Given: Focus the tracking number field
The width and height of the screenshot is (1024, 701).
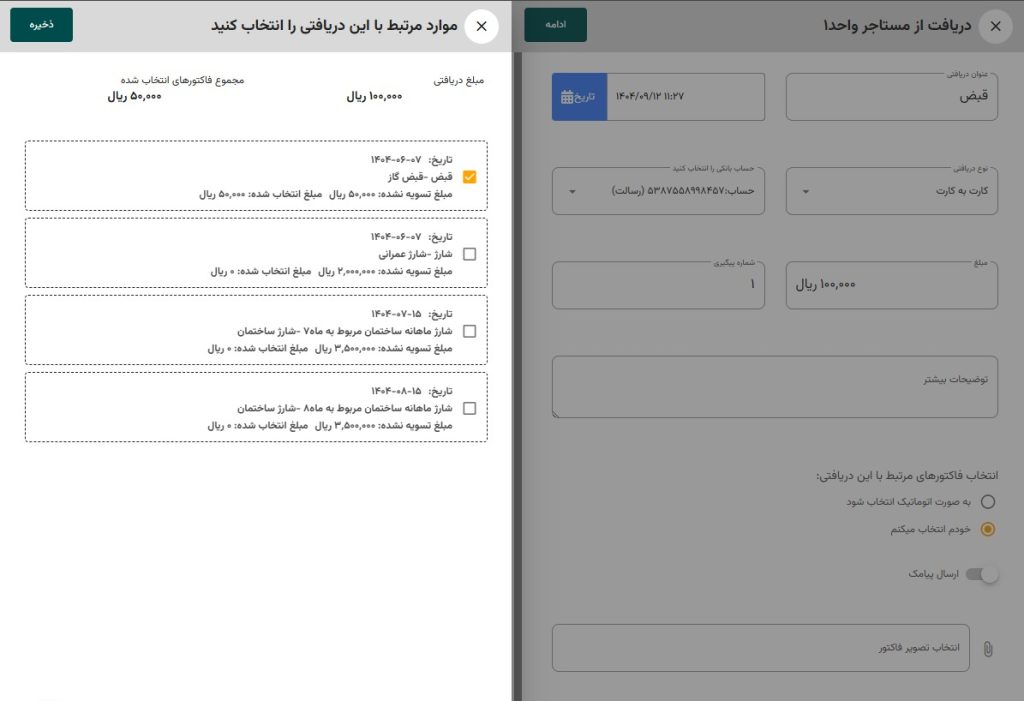Looking at the screenshot, I should coord(658,285).
